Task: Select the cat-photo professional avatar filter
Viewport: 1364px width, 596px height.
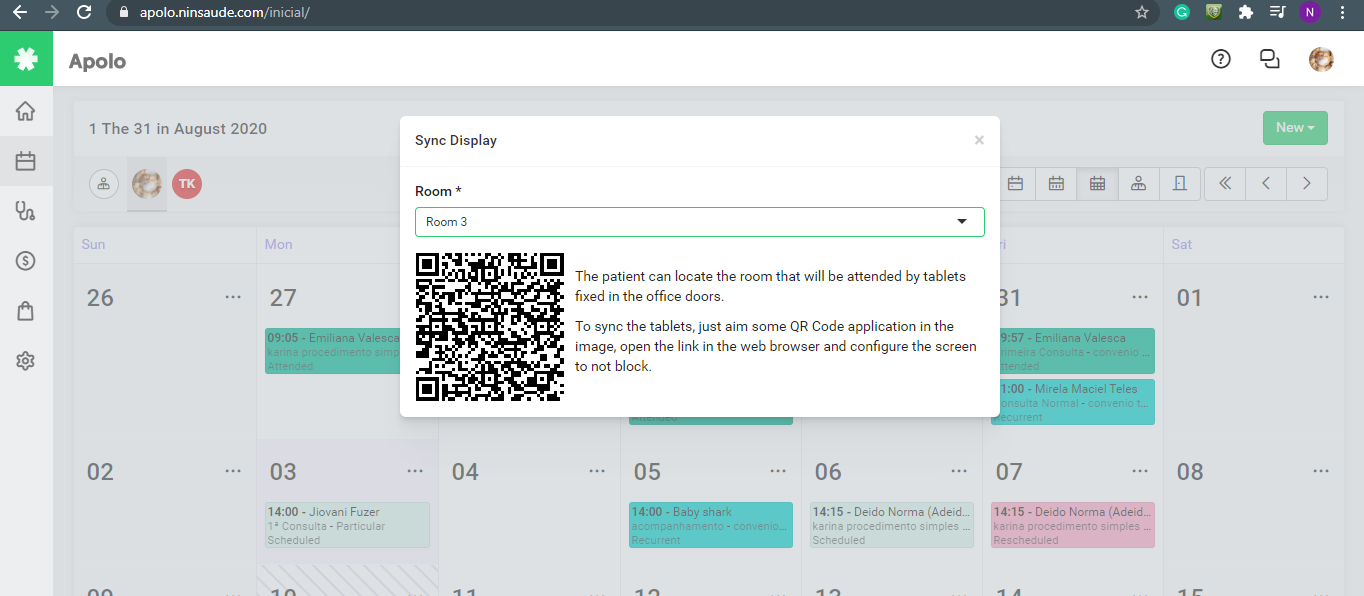Action: [x=147, y=184]
